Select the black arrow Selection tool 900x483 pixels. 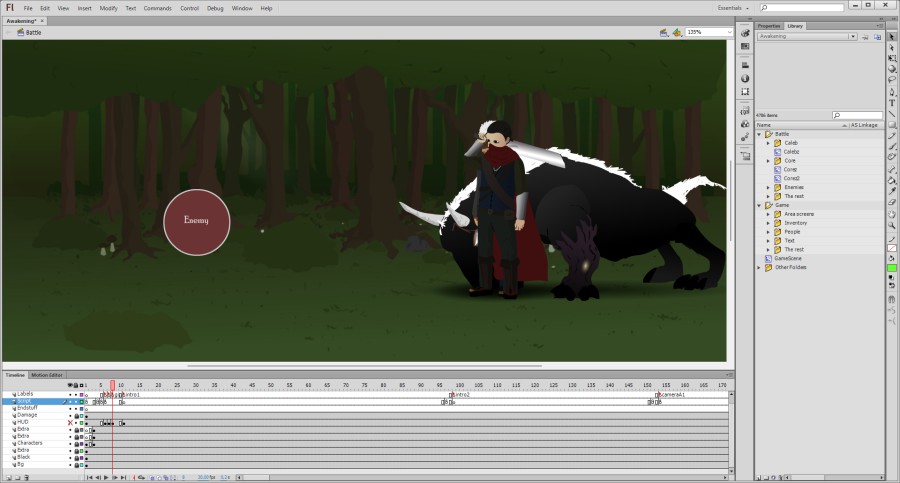coord(892,36)
